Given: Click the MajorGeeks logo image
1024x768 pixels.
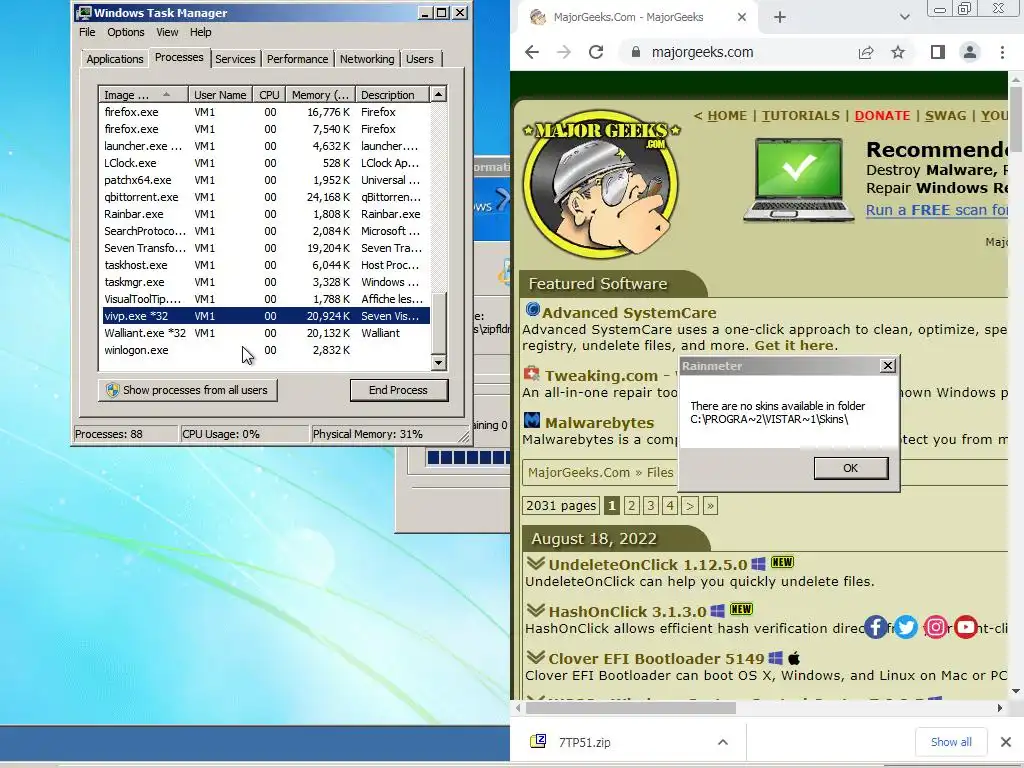Looking at the screenshot, I should (601, 184).
